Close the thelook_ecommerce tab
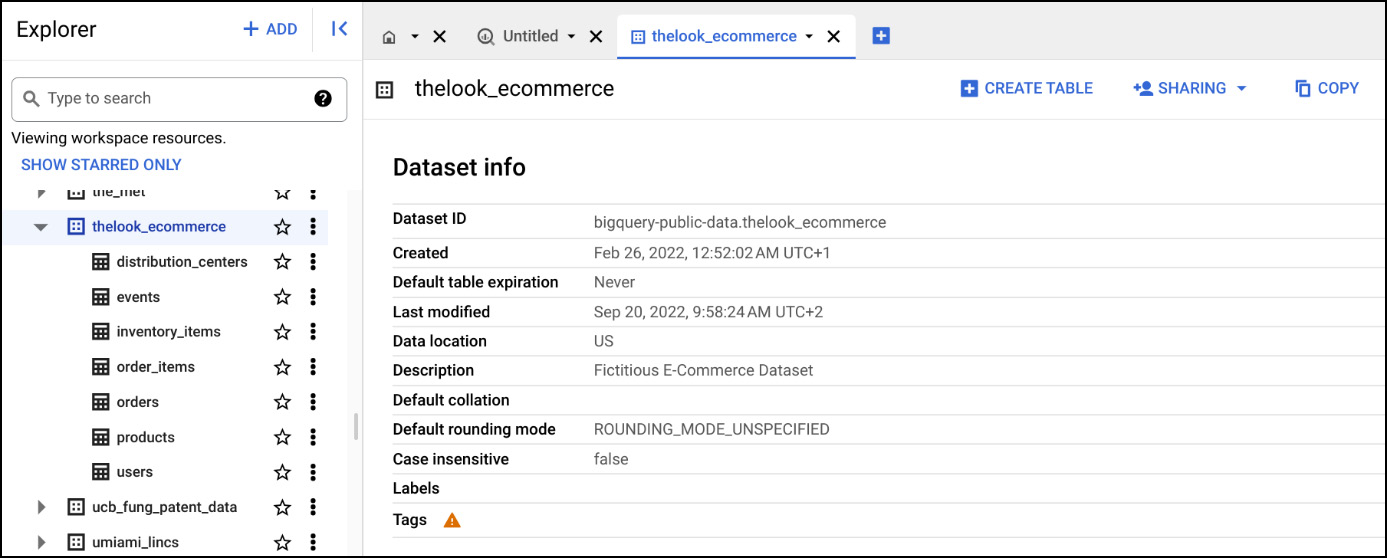1387x558 pixels. coord(834,37)
